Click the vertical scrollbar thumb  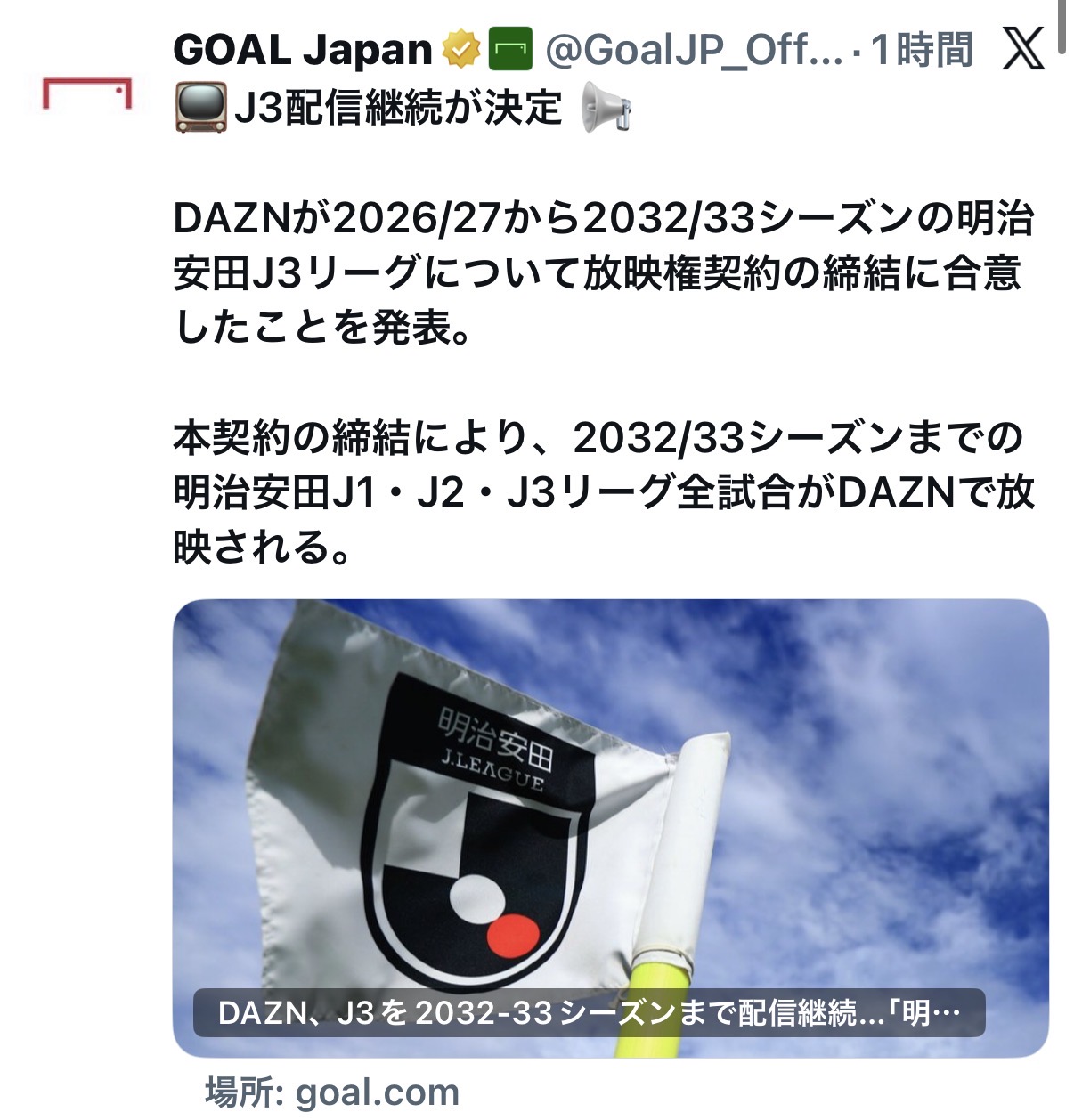click(1062, 27)
